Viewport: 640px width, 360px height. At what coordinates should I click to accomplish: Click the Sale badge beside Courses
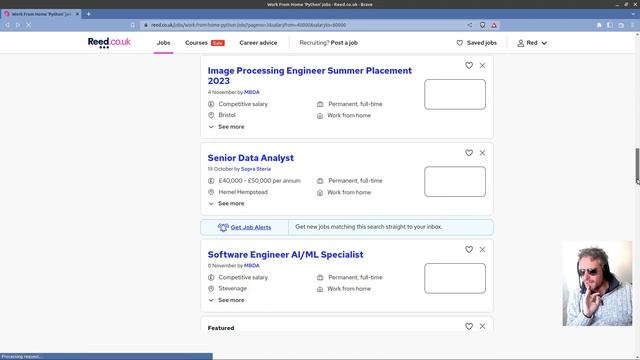[x=218, y=43]
